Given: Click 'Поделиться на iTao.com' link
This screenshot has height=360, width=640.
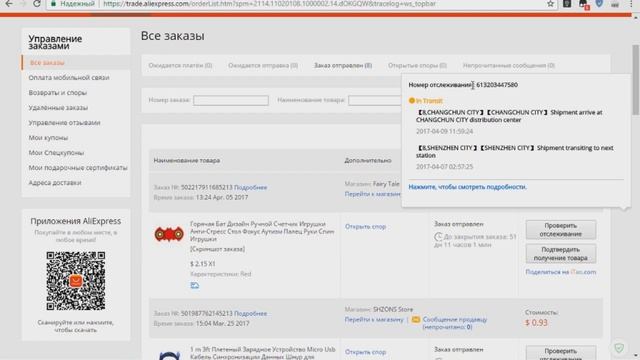Looking at the screenshot, I should 561,272.
